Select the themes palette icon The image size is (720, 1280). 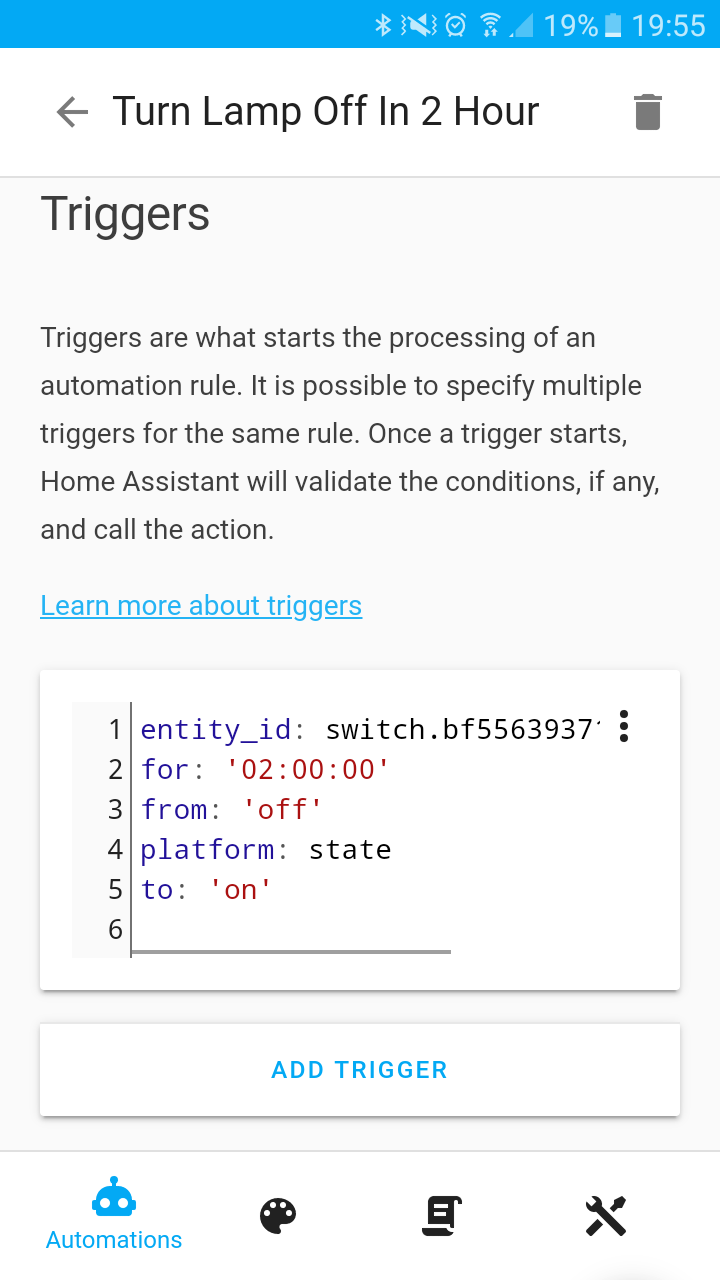click(x=277, y=1215)
